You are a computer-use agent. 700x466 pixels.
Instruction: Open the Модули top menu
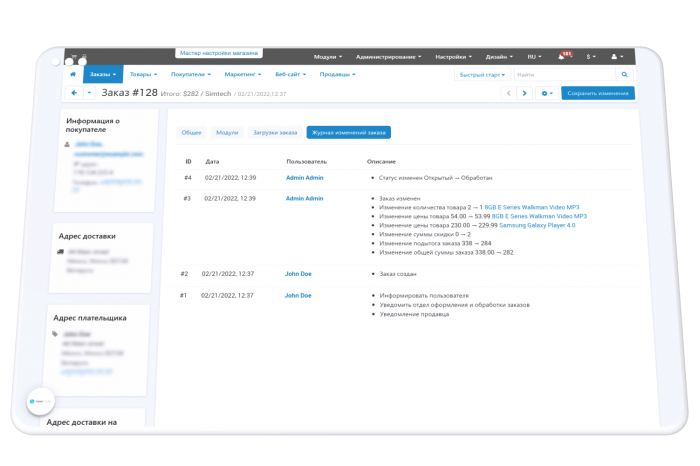click(x=328, y=57)
